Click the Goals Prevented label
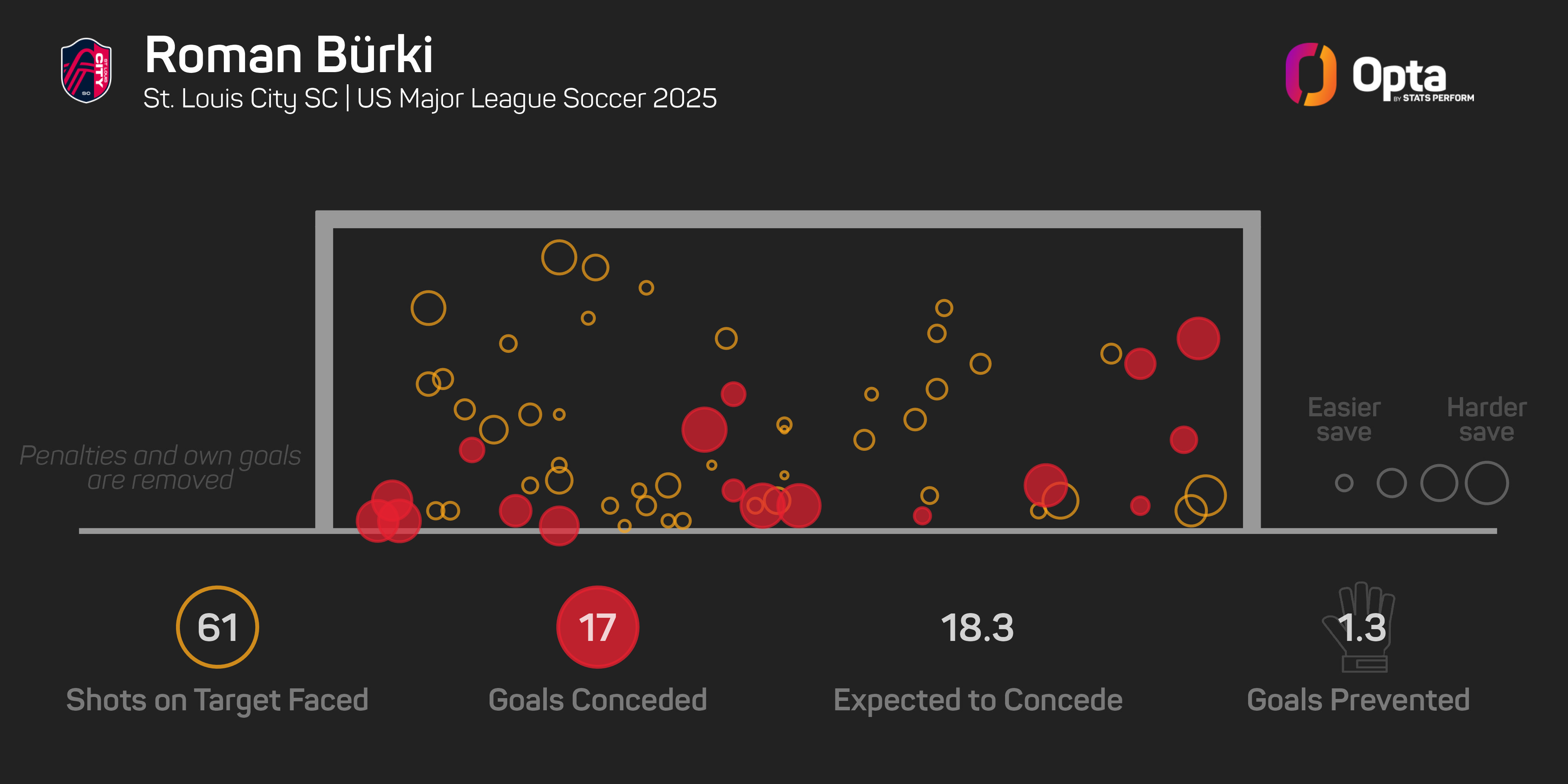 (x=1358, y=700)
